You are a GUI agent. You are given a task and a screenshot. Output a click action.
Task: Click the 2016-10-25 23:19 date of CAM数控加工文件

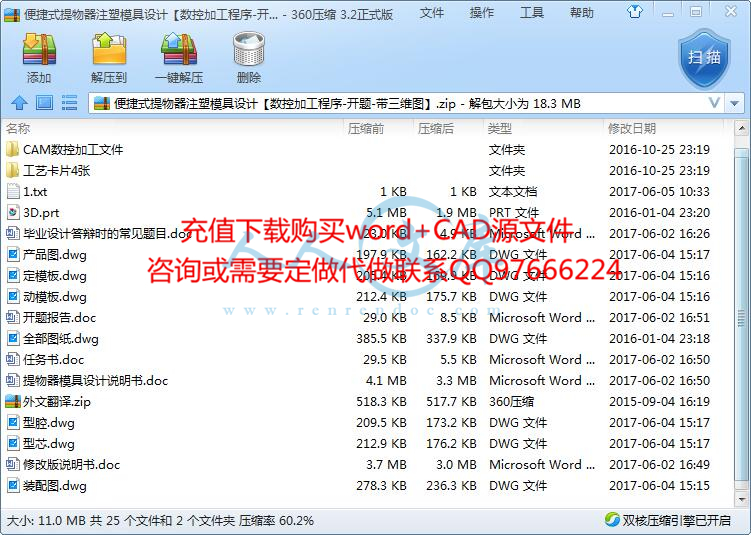coord(659,149)
